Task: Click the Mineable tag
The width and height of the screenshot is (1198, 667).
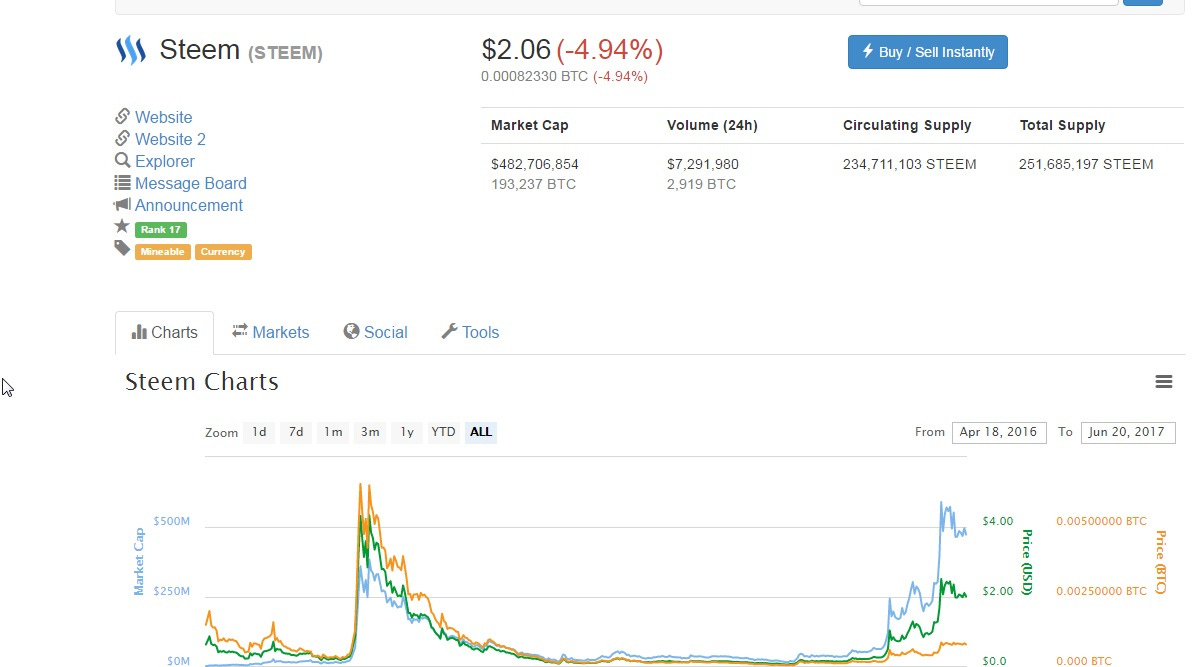Action: (x=163, y=251)
